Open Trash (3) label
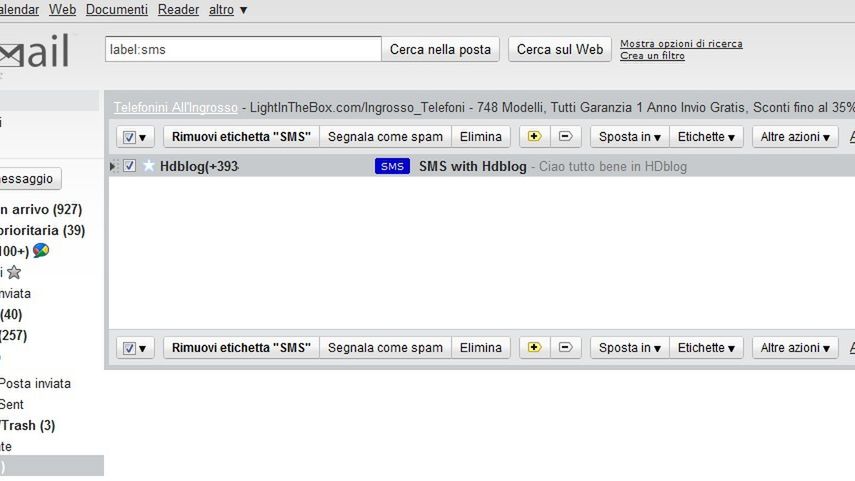The height and width of the screenshot is (481, 855). (x=27, y=425)
